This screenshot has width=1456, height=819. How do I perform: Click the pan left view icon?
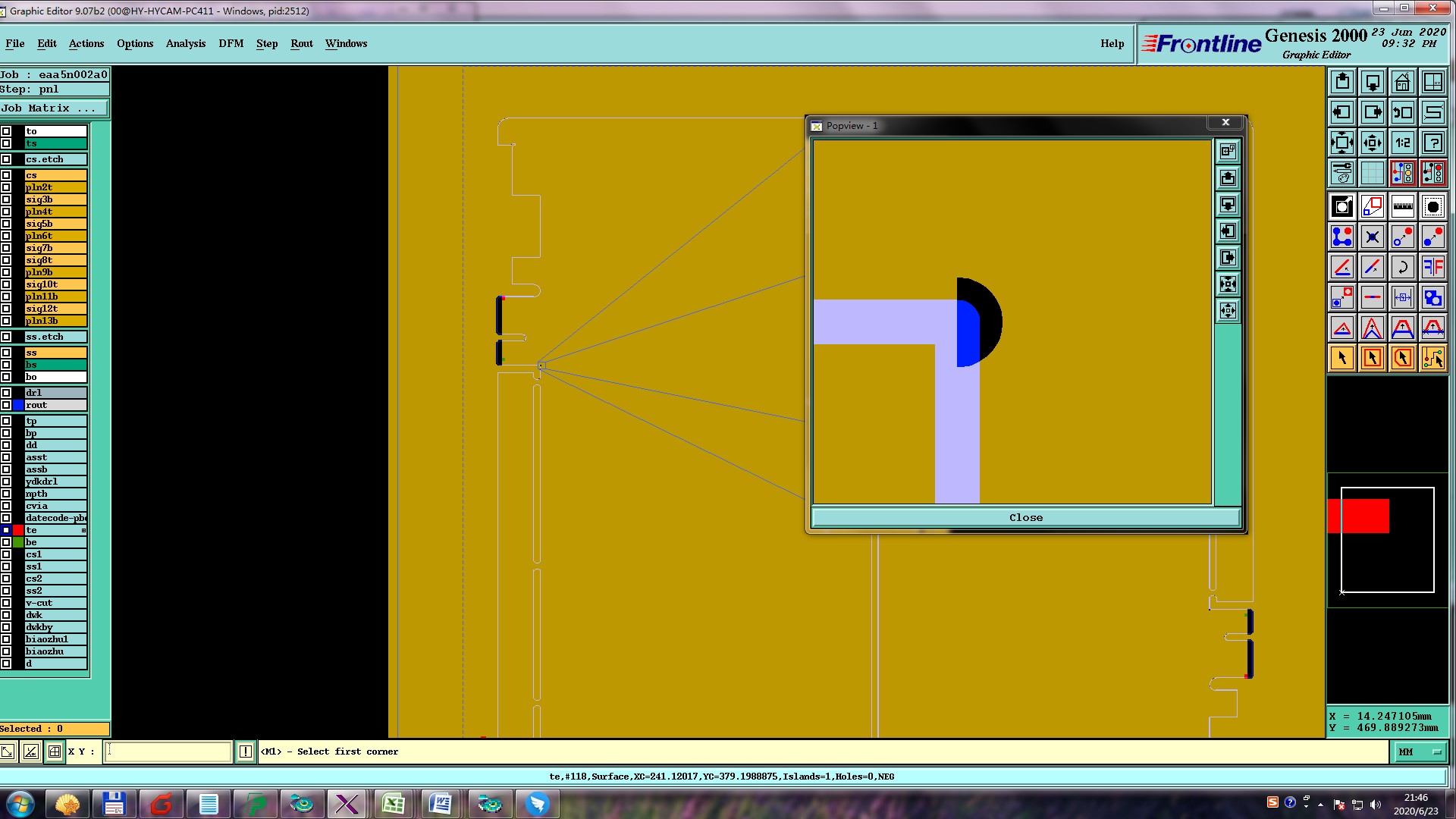[x=1342, y=112]
